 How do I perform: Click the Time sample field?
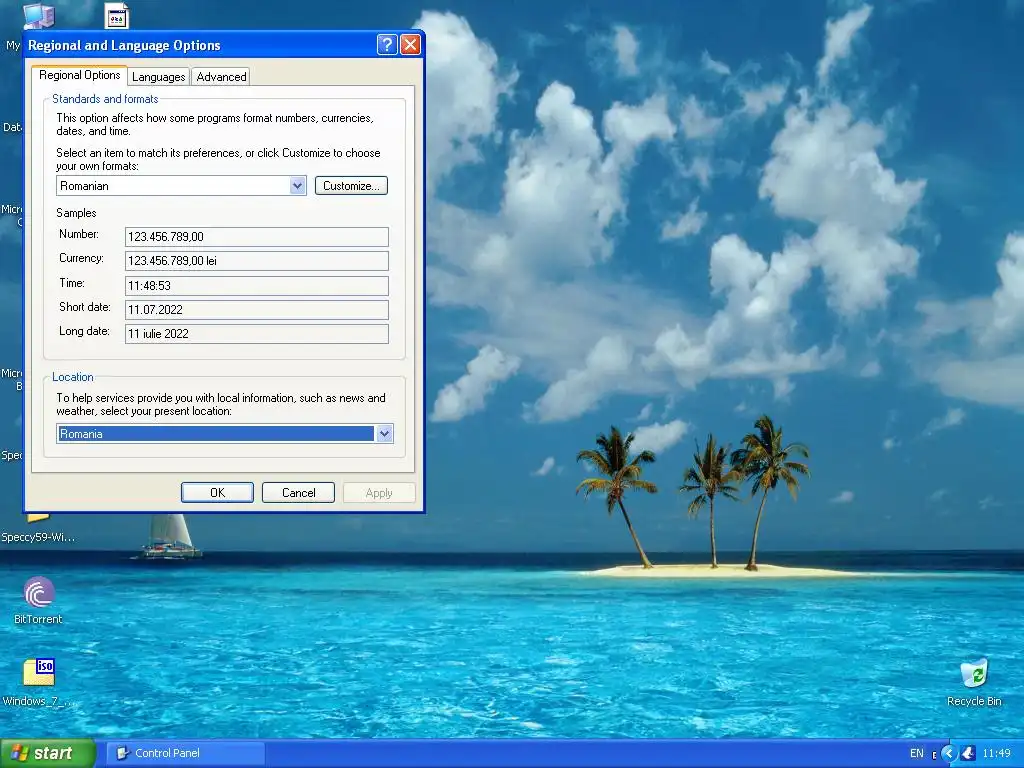[x=257, y=285]
